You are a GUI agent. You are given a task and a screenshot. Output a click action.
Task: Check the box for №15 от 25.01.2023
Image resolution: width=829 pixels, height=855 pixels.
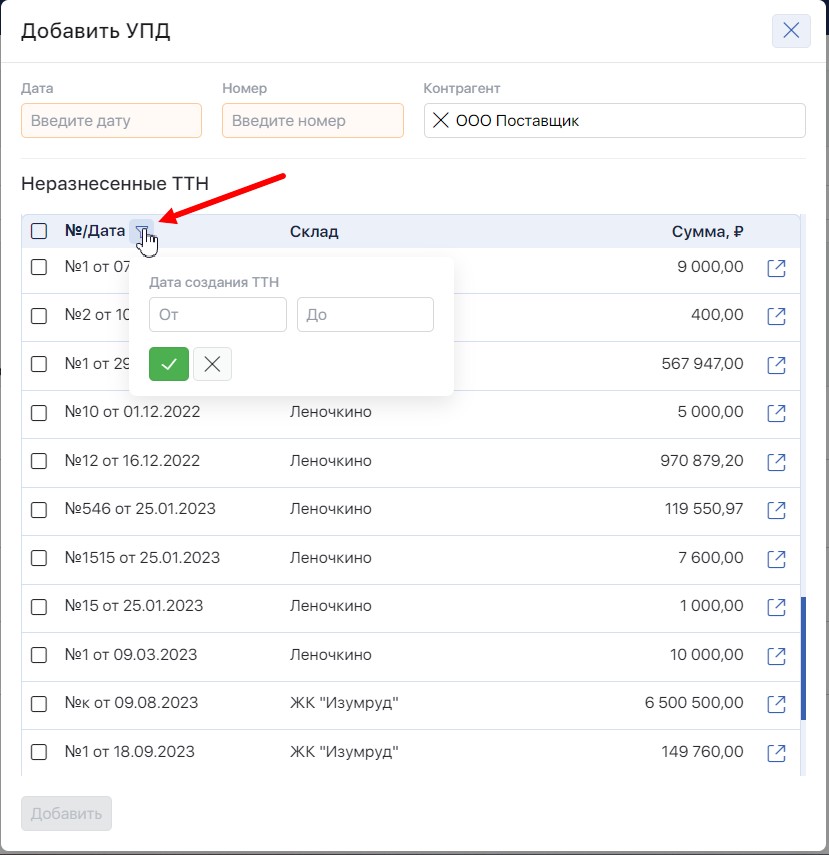(x=39, y=607)
